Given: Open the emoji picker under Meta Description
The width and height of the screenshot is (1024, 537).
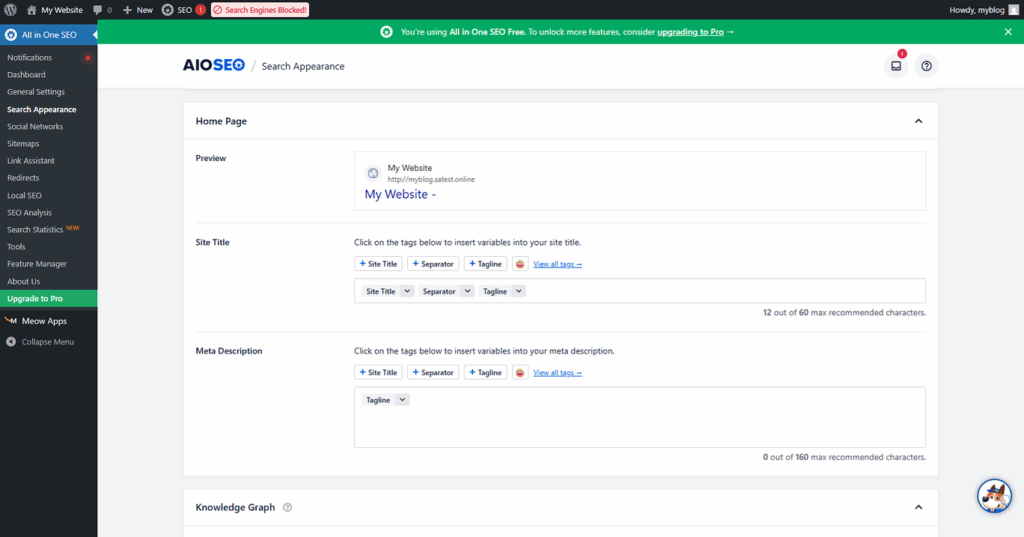Looking at the screenshot, I should tap(520, 373).
